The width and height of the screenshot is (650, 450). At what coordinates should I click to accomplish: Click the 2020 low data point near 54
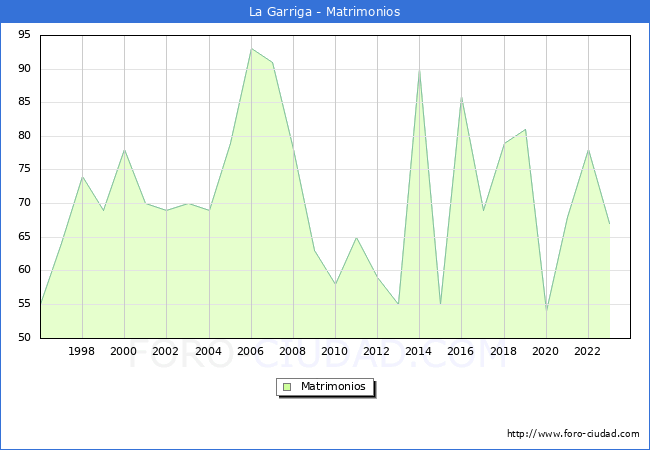pos(546,310)
